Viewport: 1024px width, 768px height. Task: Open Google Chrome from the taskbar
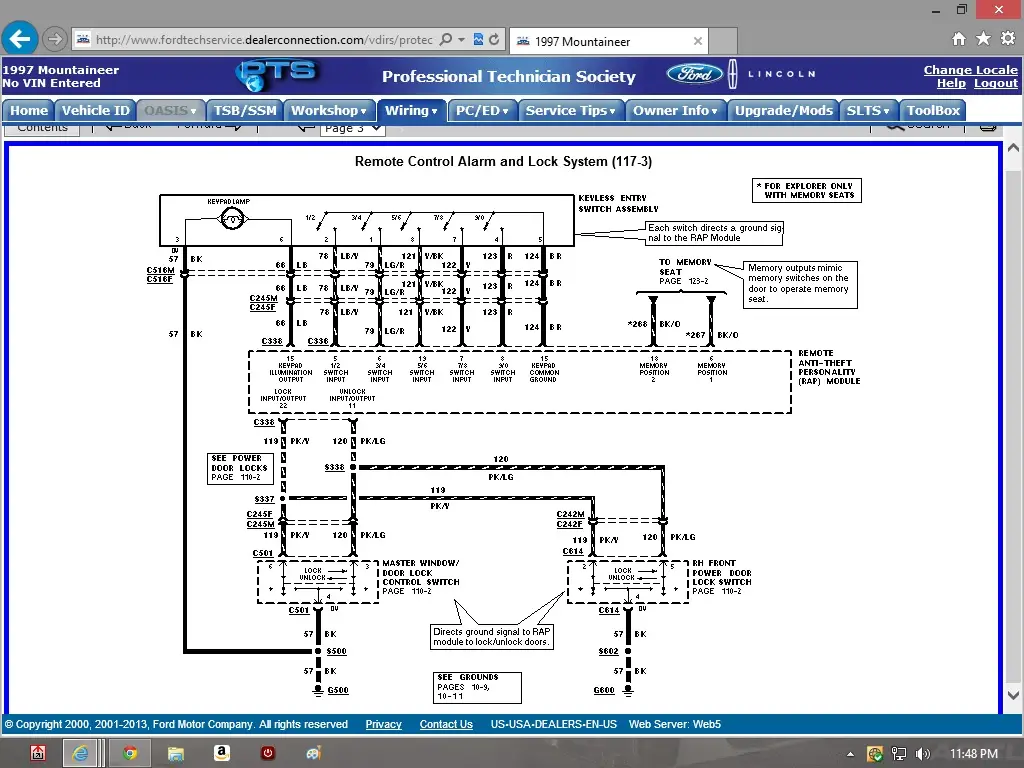click(129, 753)
